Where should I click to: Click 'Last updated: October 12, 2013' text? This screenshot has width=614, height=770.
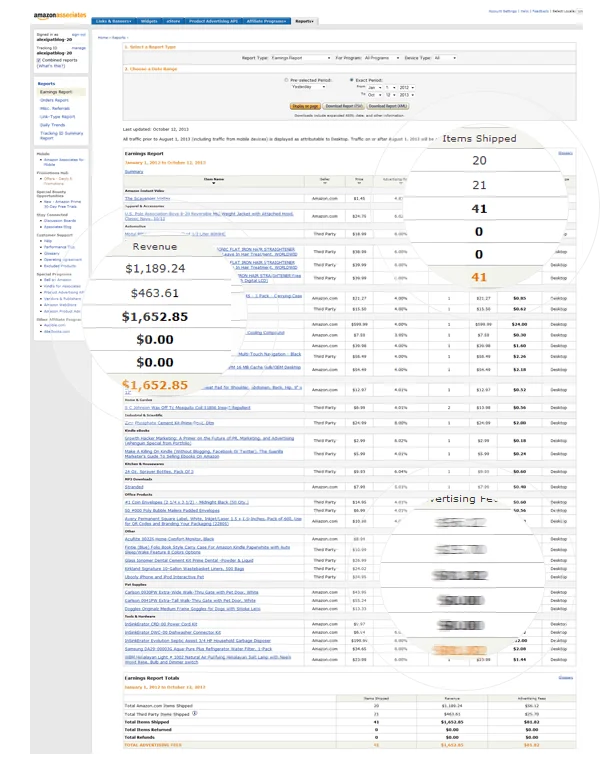pos(155,129)
